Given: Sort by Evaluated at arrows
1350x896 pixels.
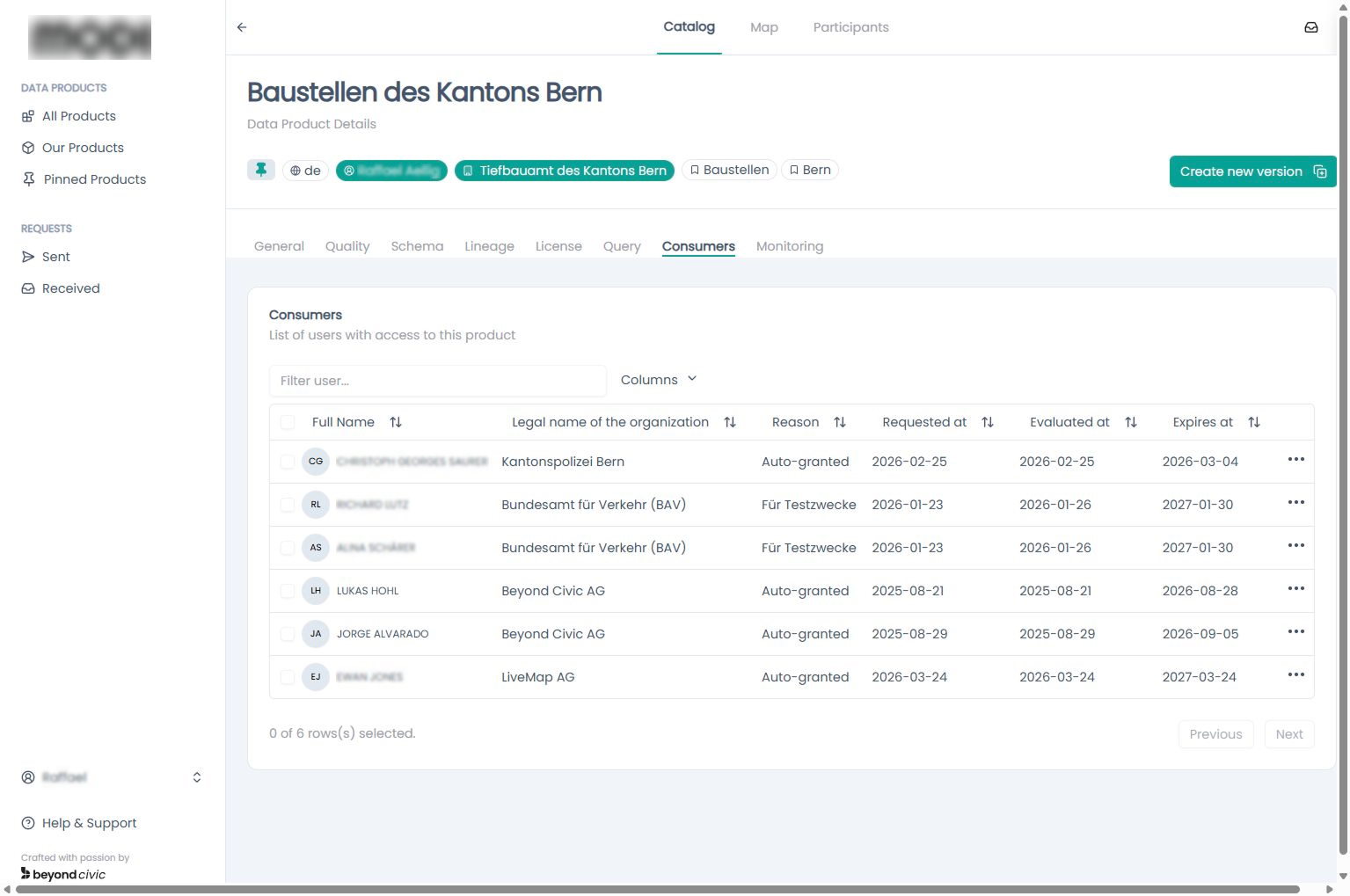Looking at the screenshot, I should (x=1131, y=422).
